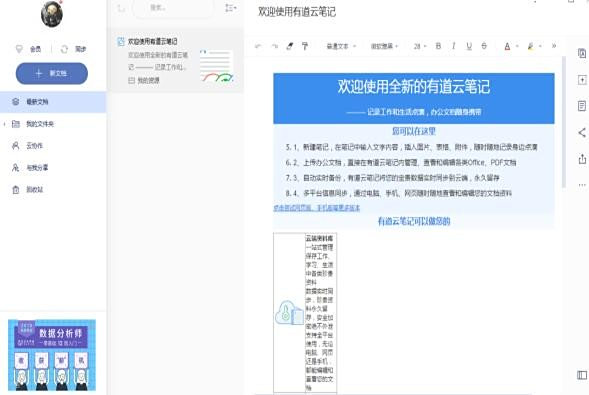
Task: Click the list line starting with 5. 1.
Action: (411, 147)
